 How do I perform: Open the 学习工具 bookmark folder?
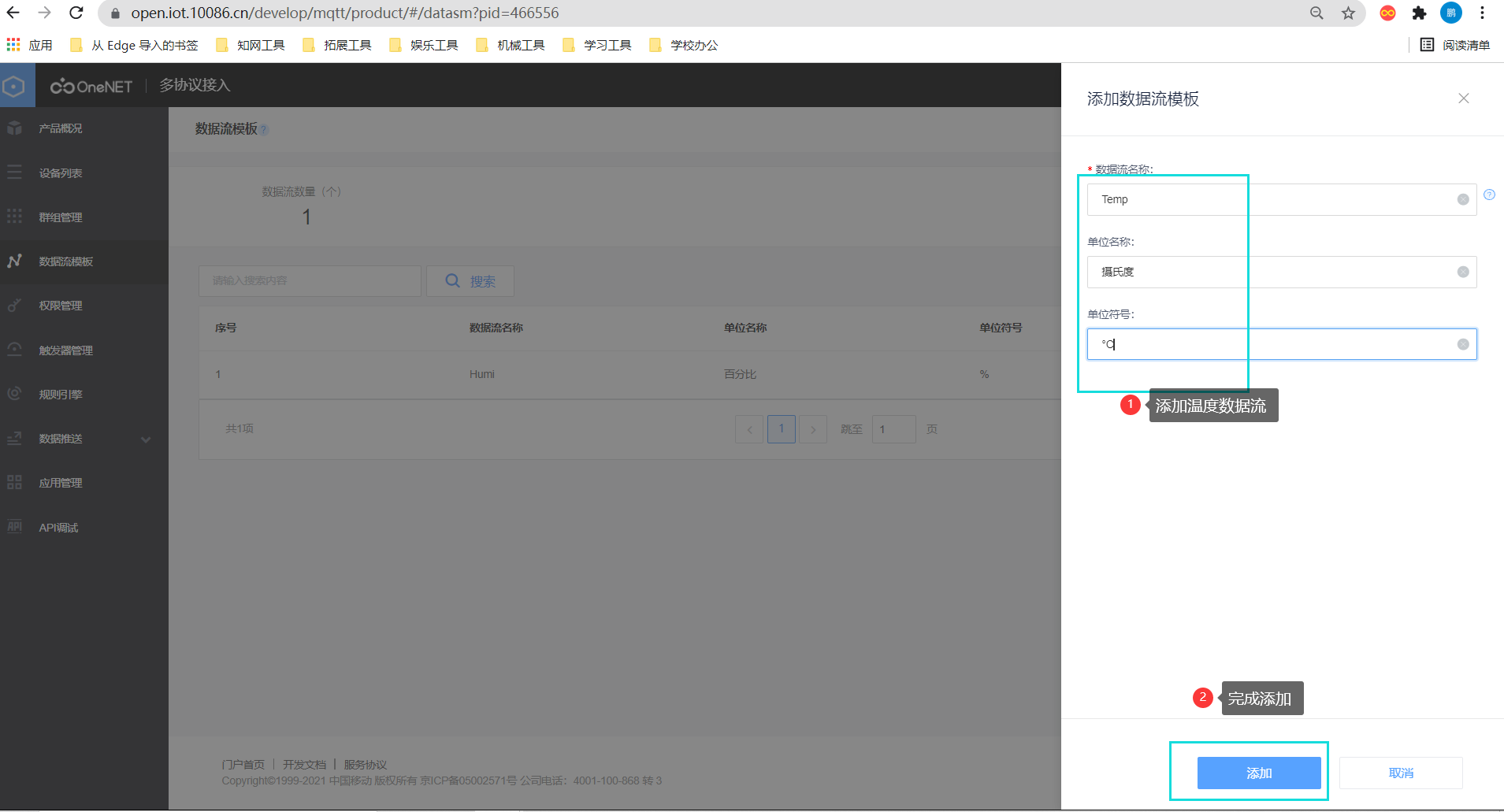tap(597, 45)
